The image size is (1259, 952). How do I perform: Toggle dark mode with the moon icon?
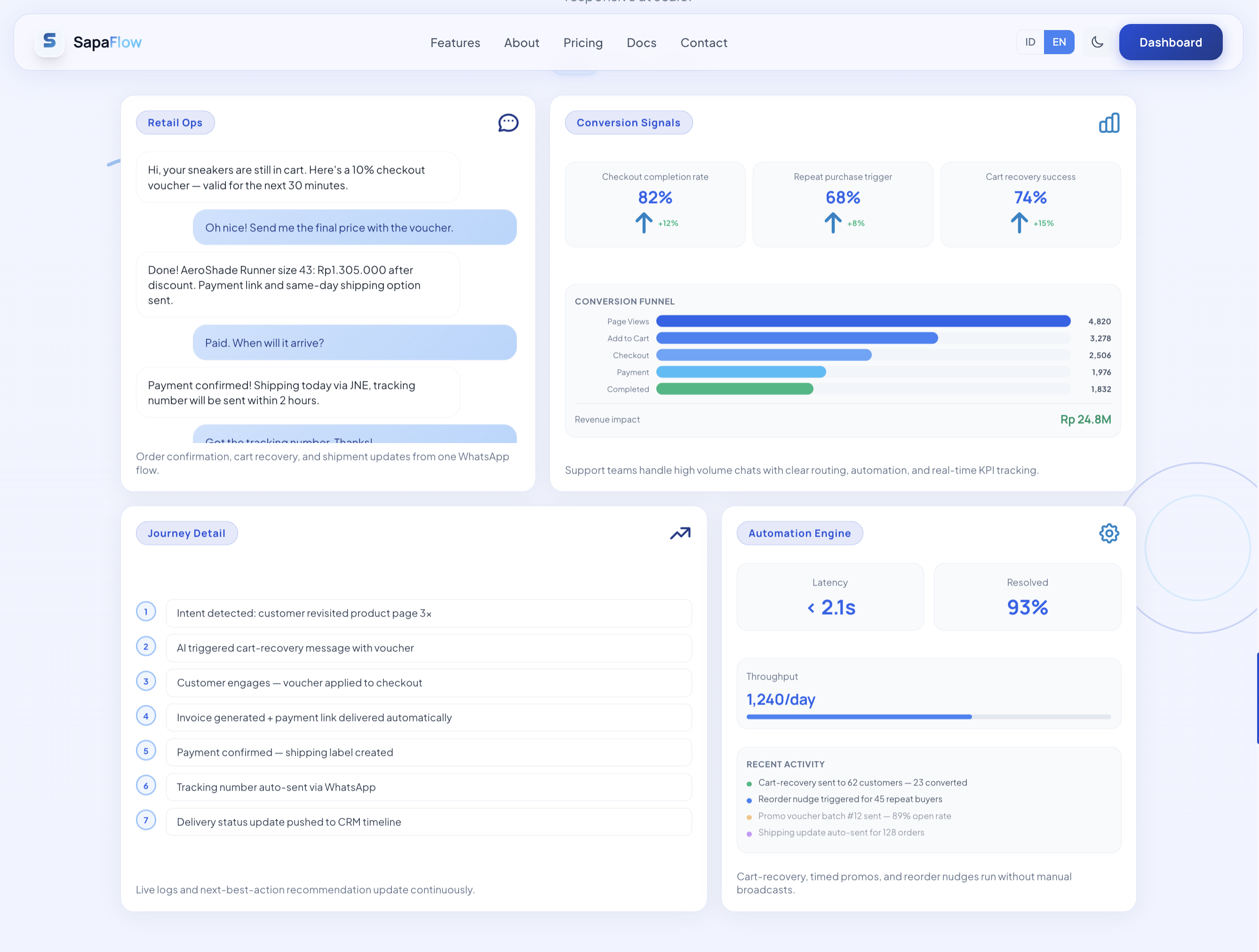click(1097, 42)
